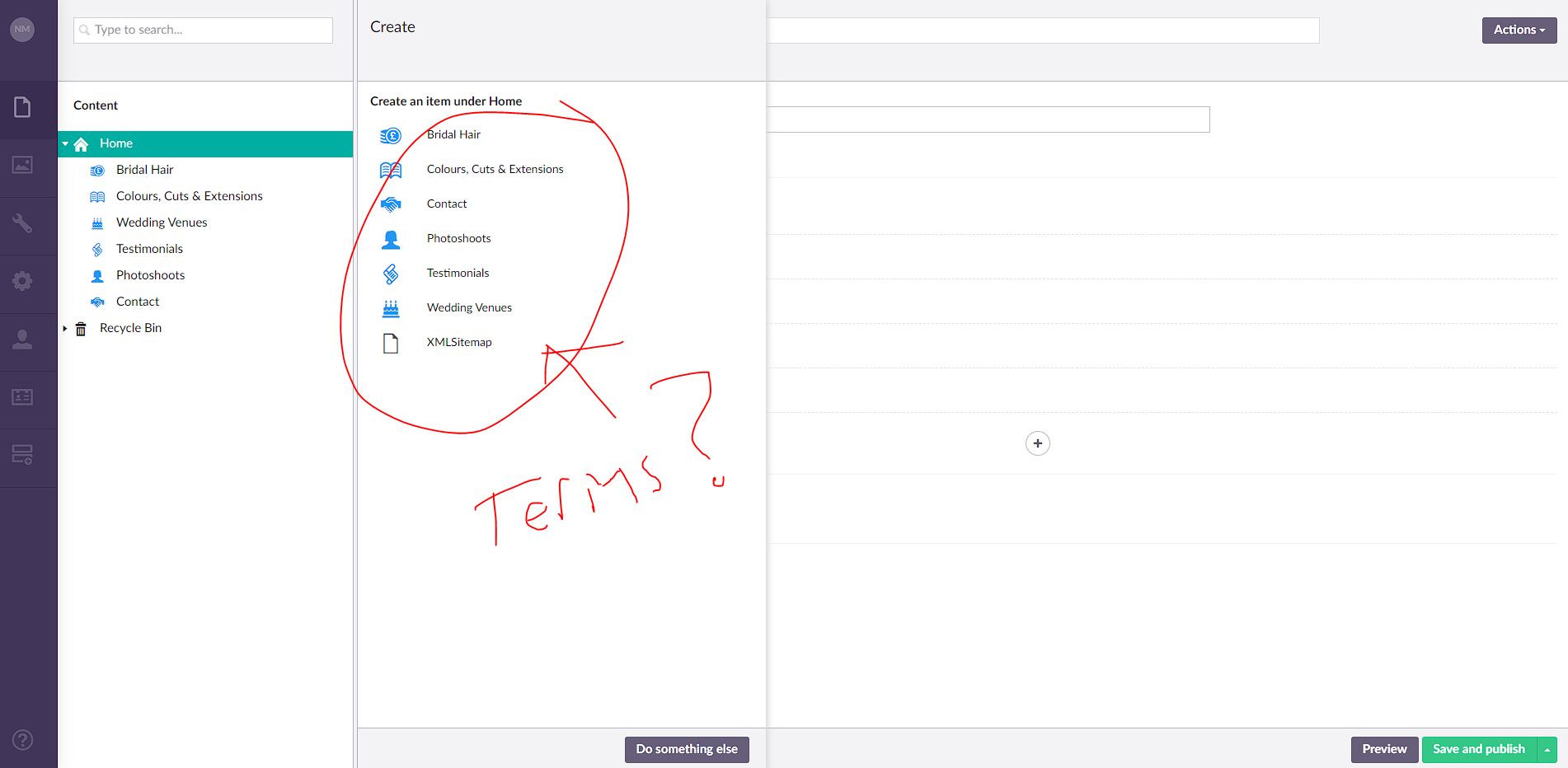Open the Settings wrench icon in sidebar

[22, 223]
